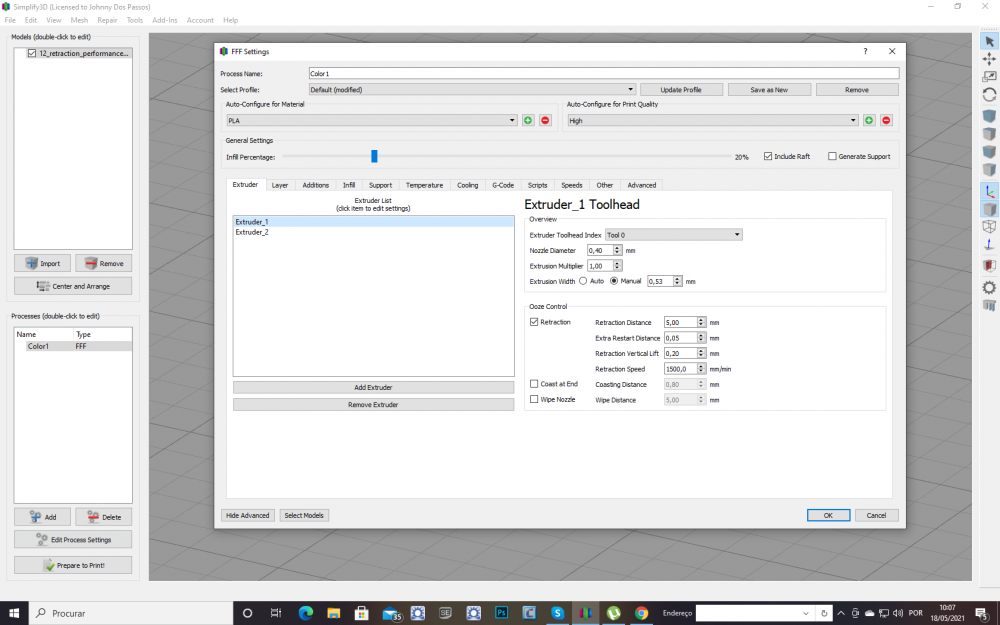Screen dimensions: 1000x625
Task: Enable the Coast at End checkbox
Action: click(534, 384)
